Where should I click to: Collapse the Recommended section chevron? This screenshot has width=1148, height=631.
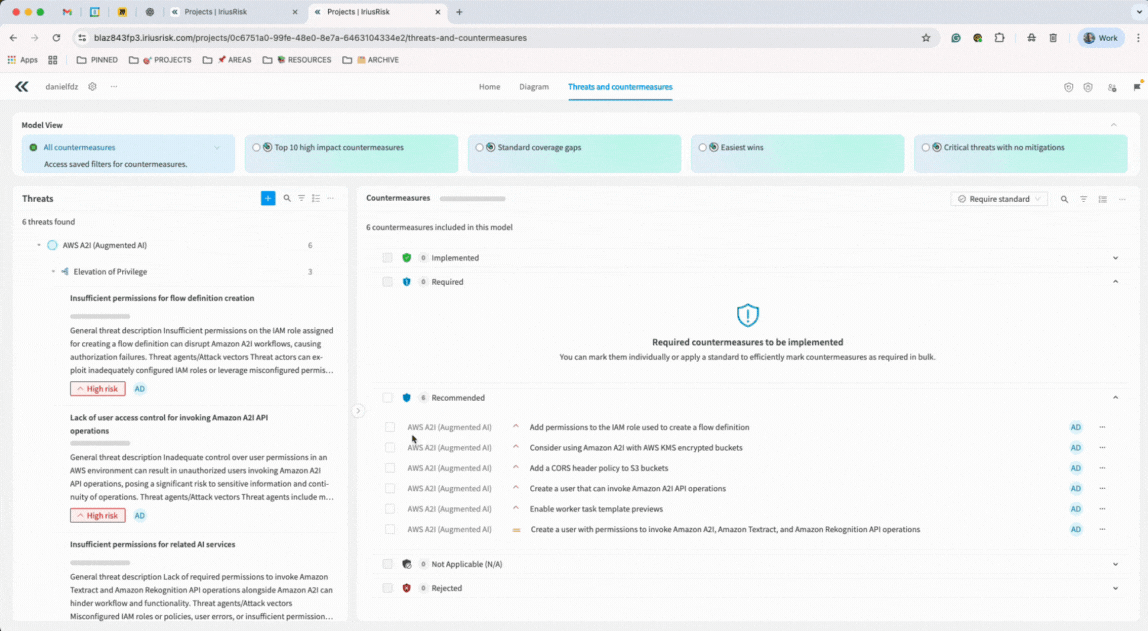(x=1116, y=397)
